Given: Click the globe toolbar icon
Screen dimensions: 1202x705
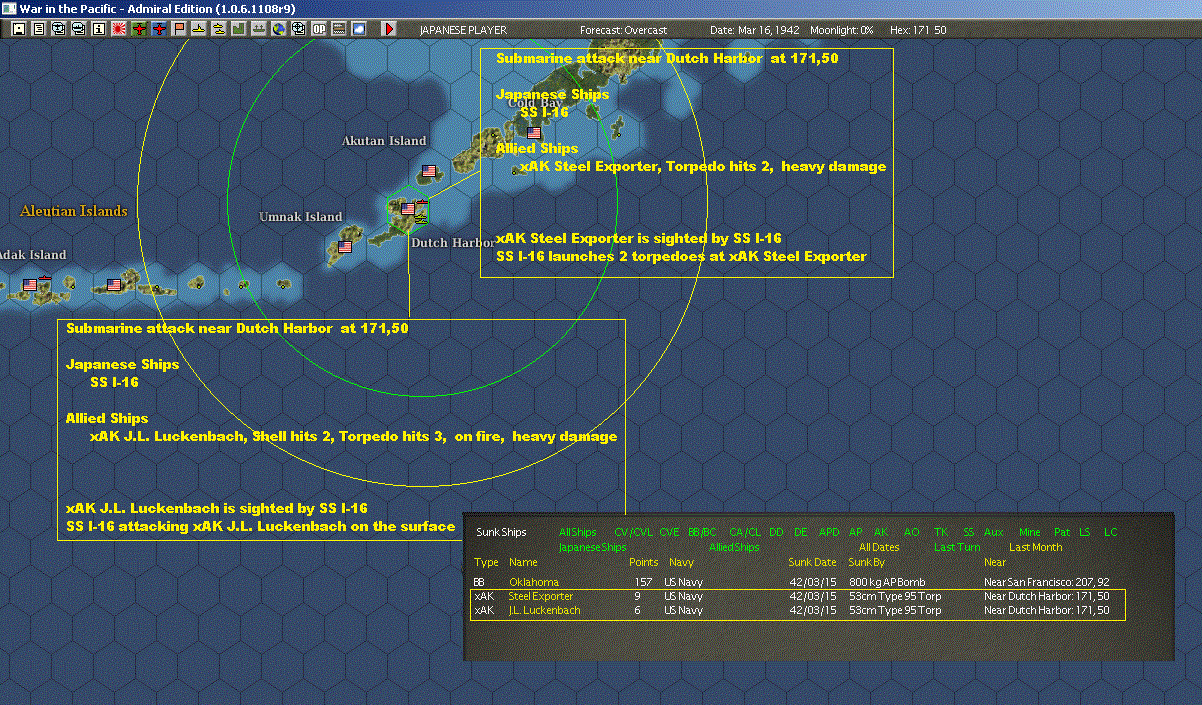Looking at the screenshot, I should [x=279, y=29].
